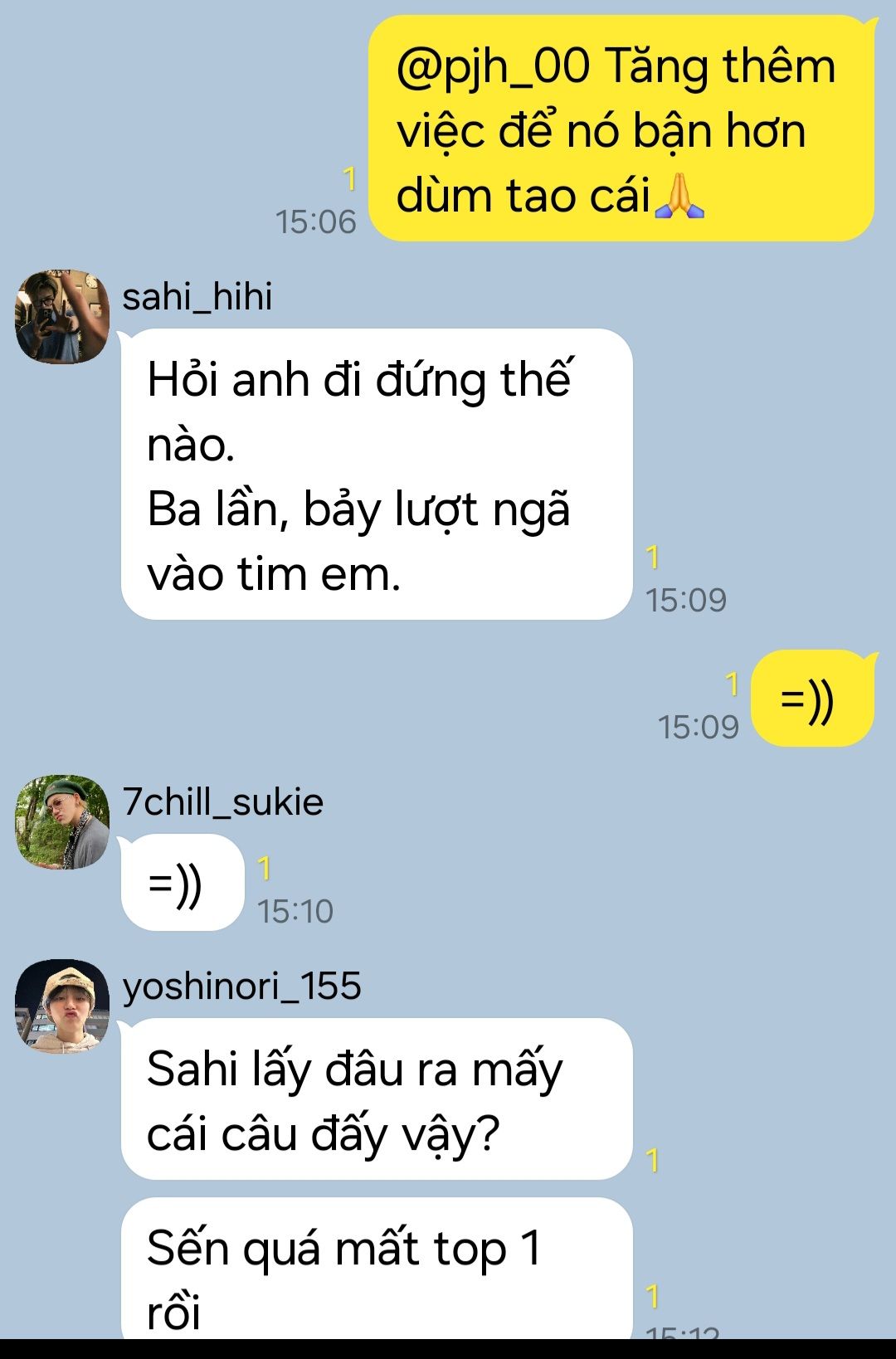Select the @pjh_00 mention in yellow bubble

click(x=493, y=66)
